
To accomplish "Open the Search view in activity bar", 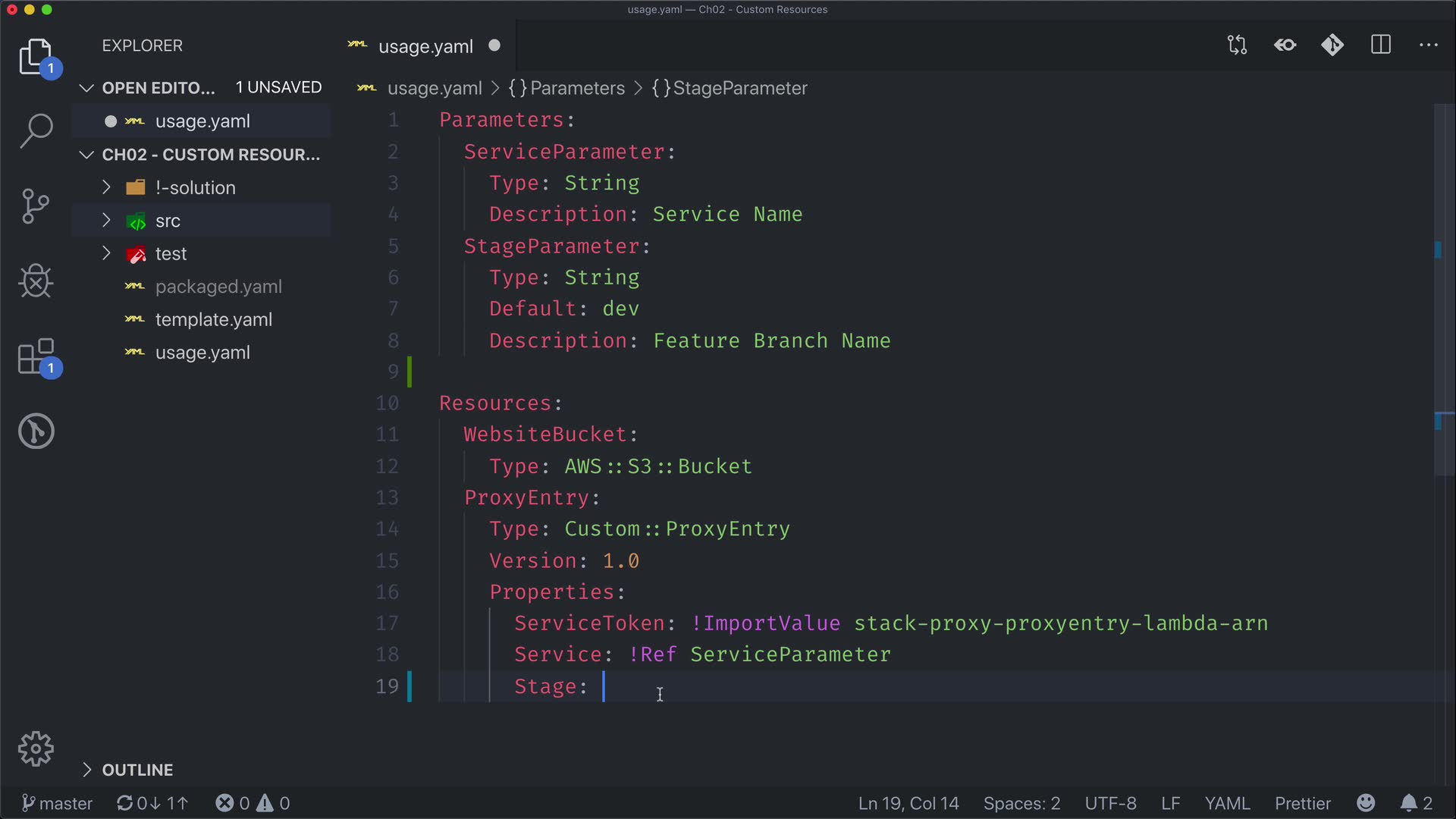I will [36, 131].
